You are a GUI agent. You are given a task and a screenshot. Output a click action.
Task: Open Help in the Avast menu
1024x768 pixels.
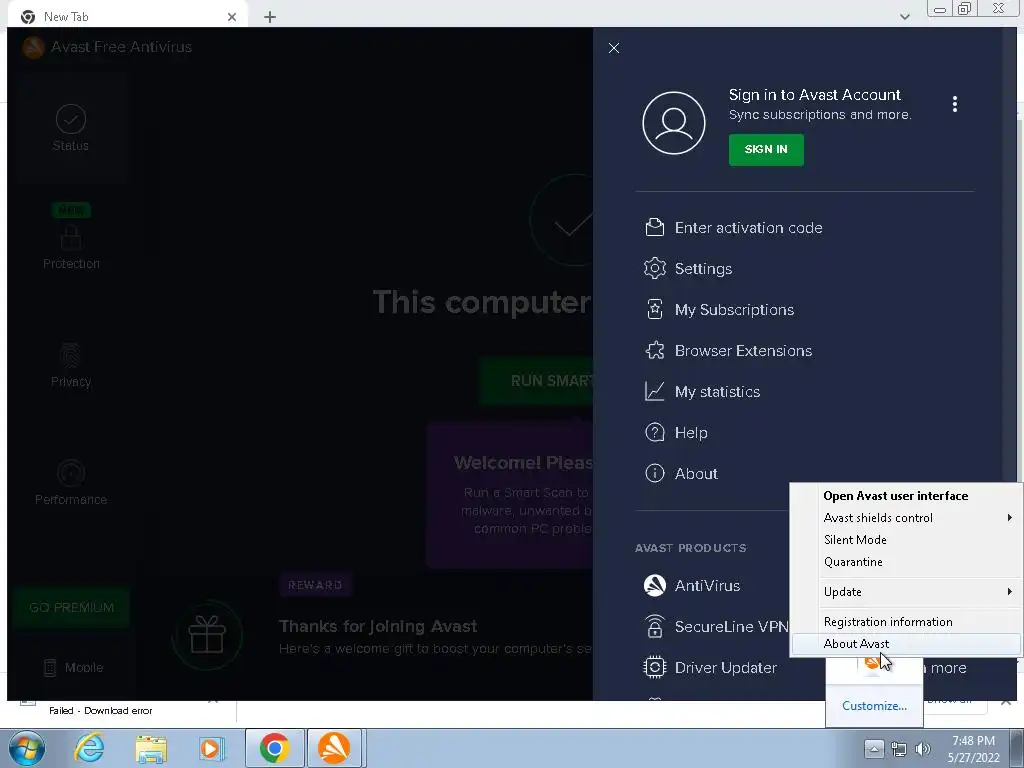coord(691,433)
